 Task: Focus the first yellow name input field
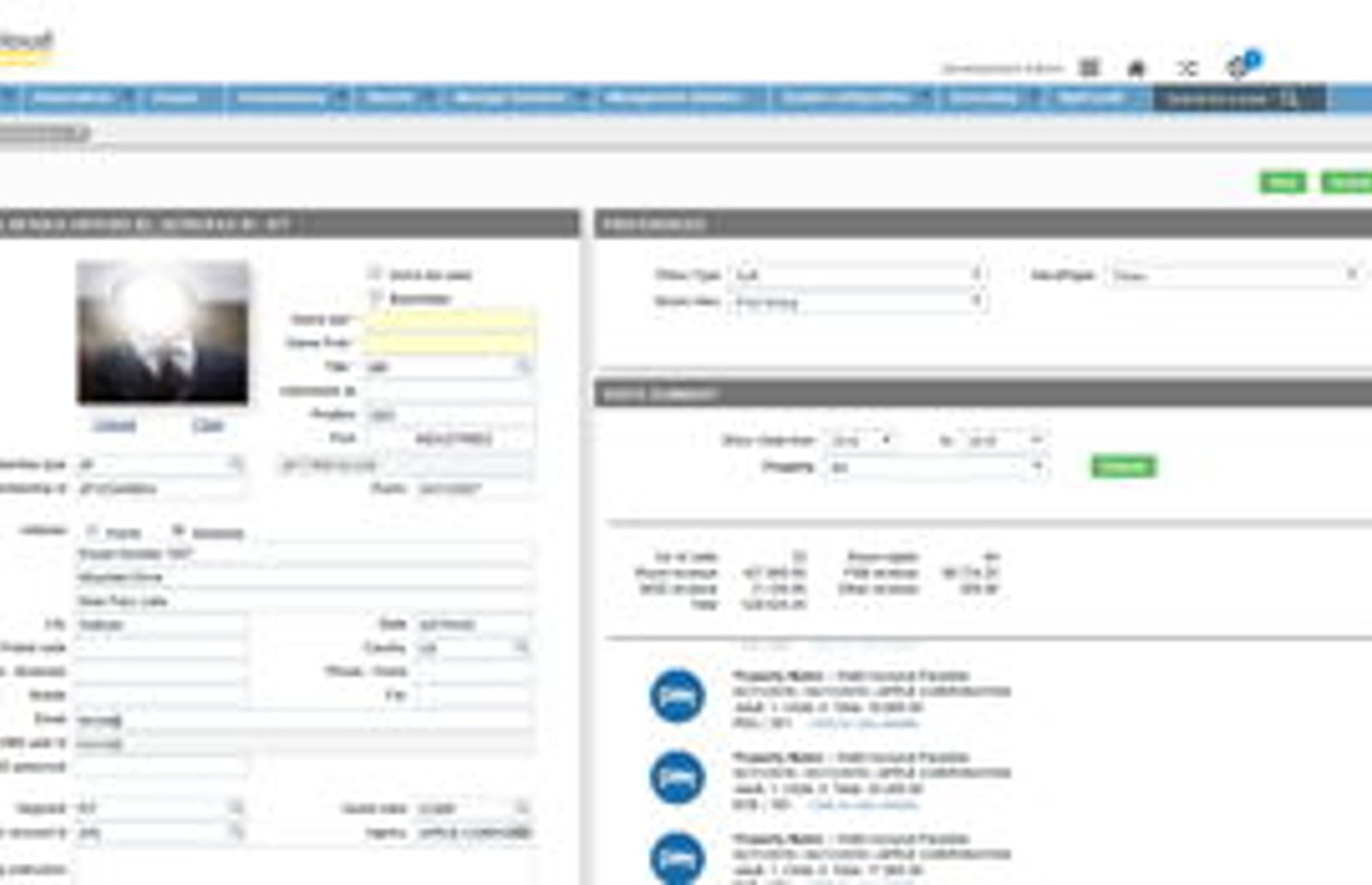click(448, 320)
